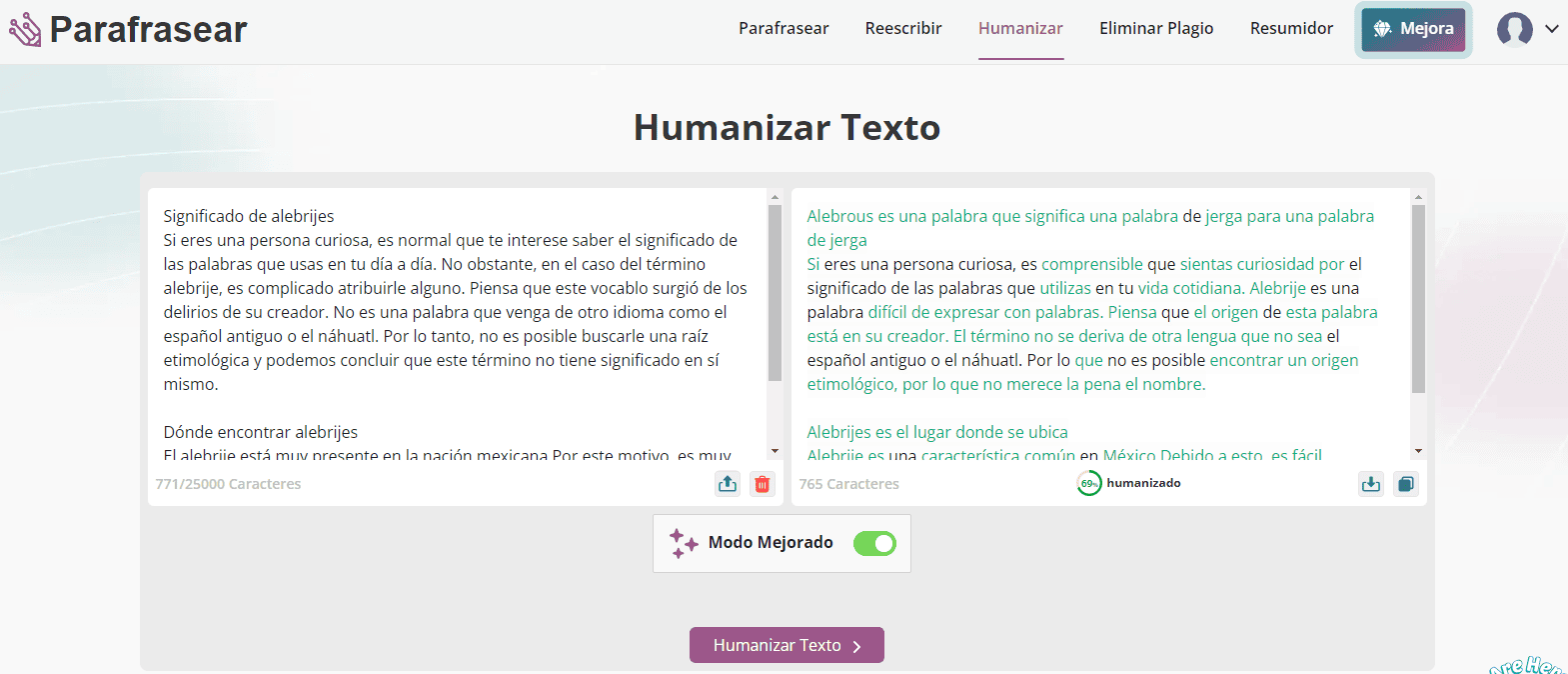This screenshot has width=1568, height=674.
Task: Click the Parafrasear logo icon
Action: pos(25,30)
